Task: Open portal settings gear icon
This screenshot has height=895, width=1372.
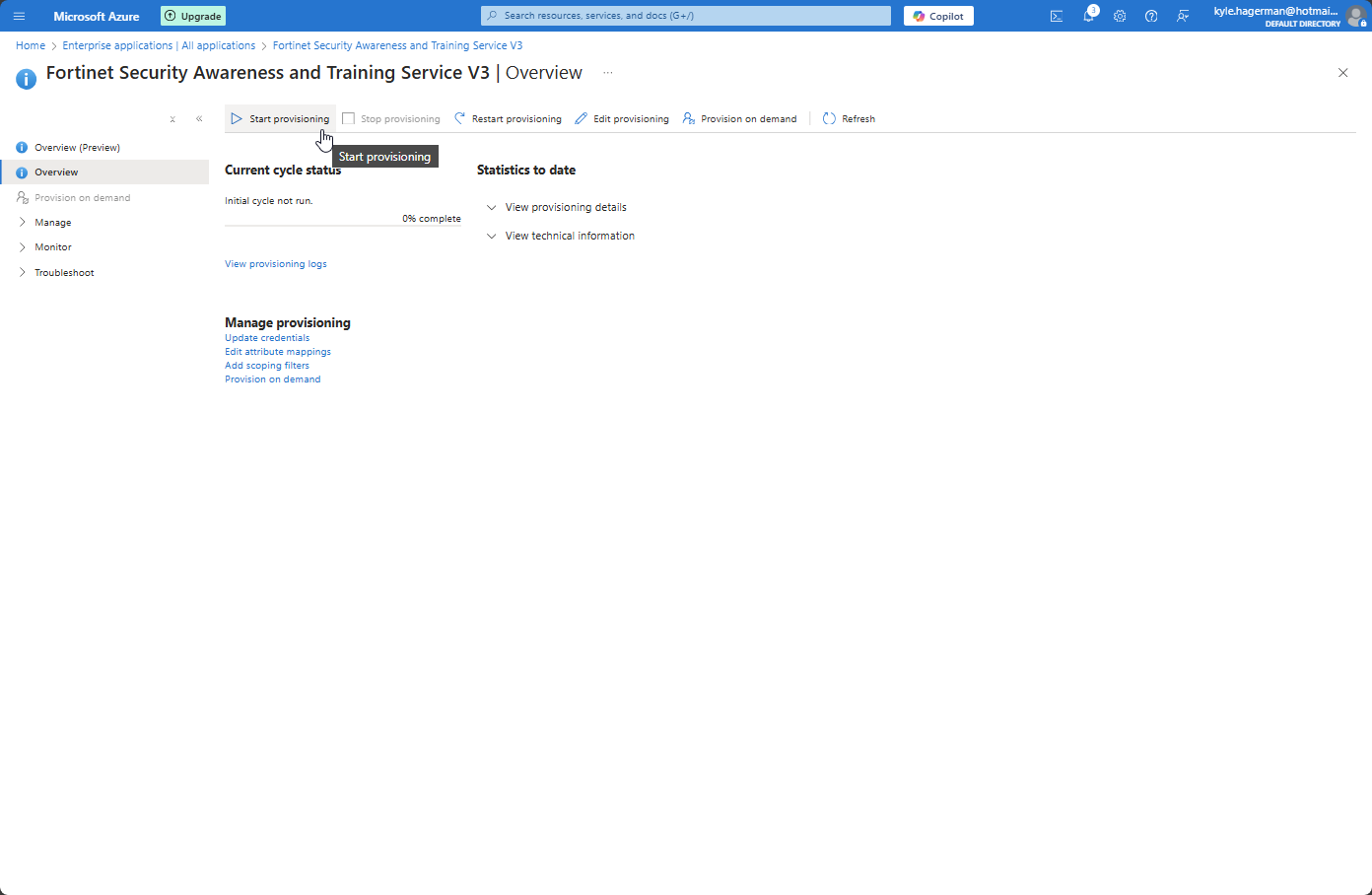Action: pyautogui.click(x=1120, y=16)
